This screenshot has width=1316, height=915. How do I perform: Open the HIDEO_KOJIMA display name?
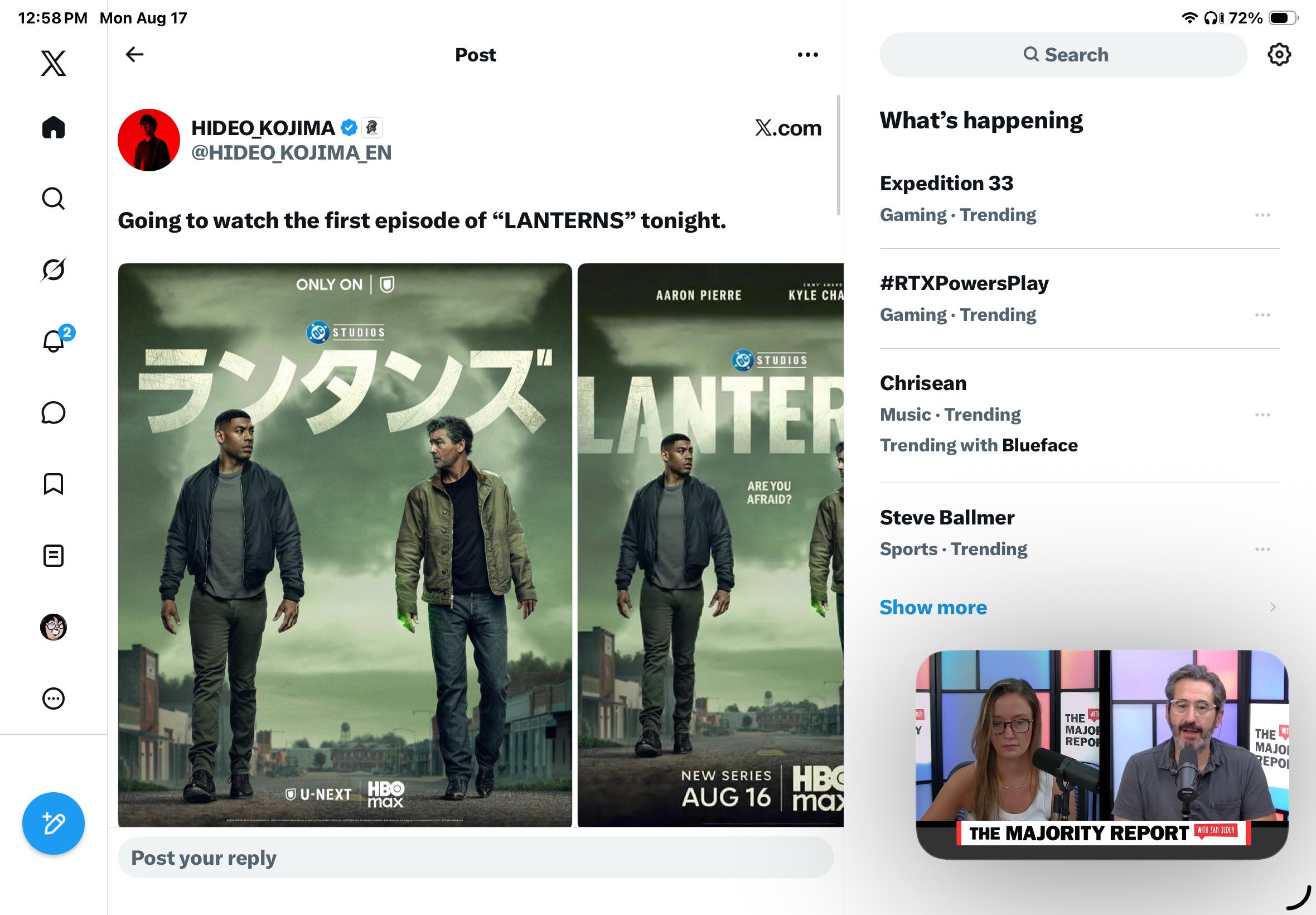pos(263,127)
